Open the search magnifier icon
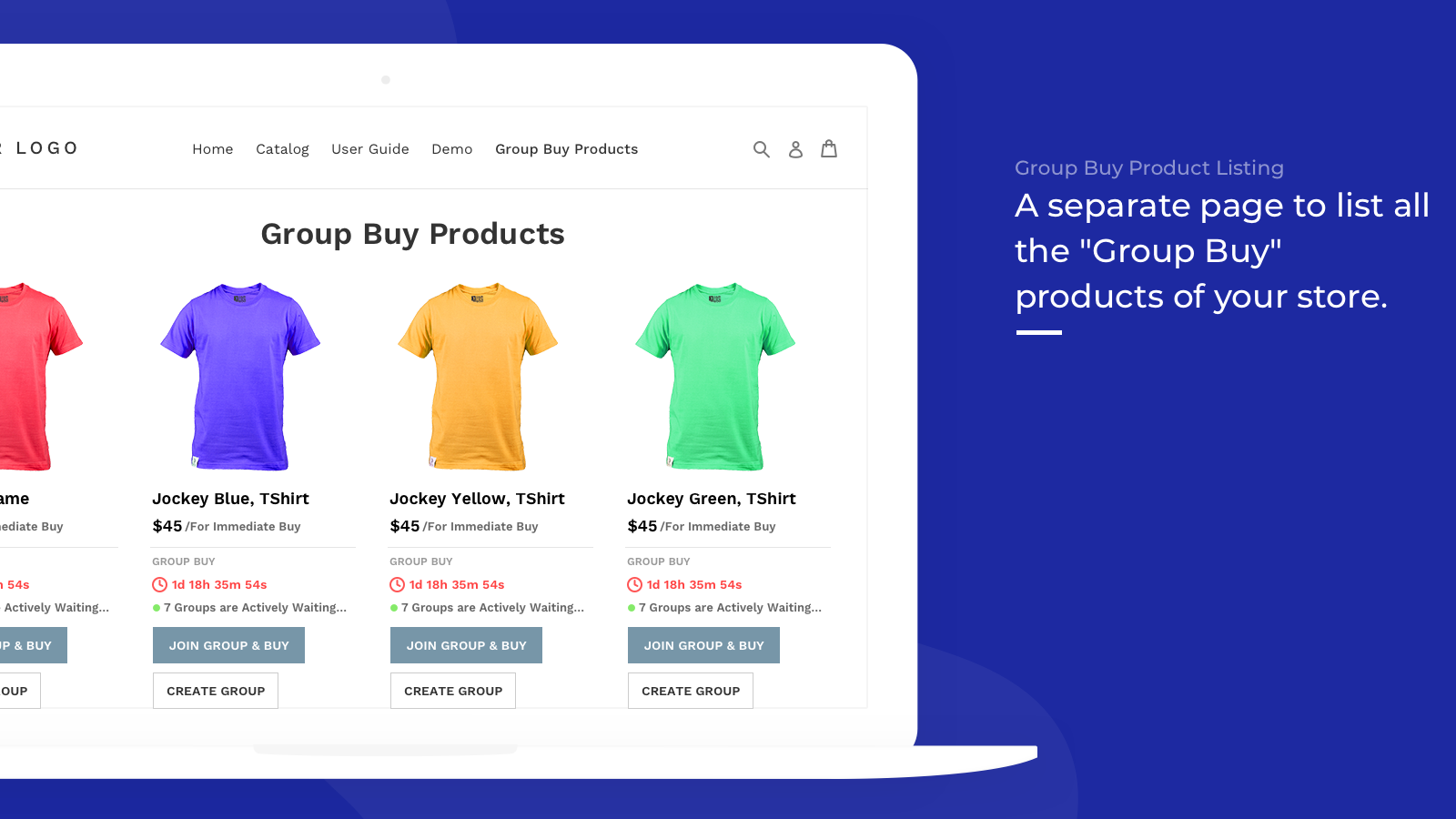This screenshot has height=819, width=1456. click(x=762, y=149)
